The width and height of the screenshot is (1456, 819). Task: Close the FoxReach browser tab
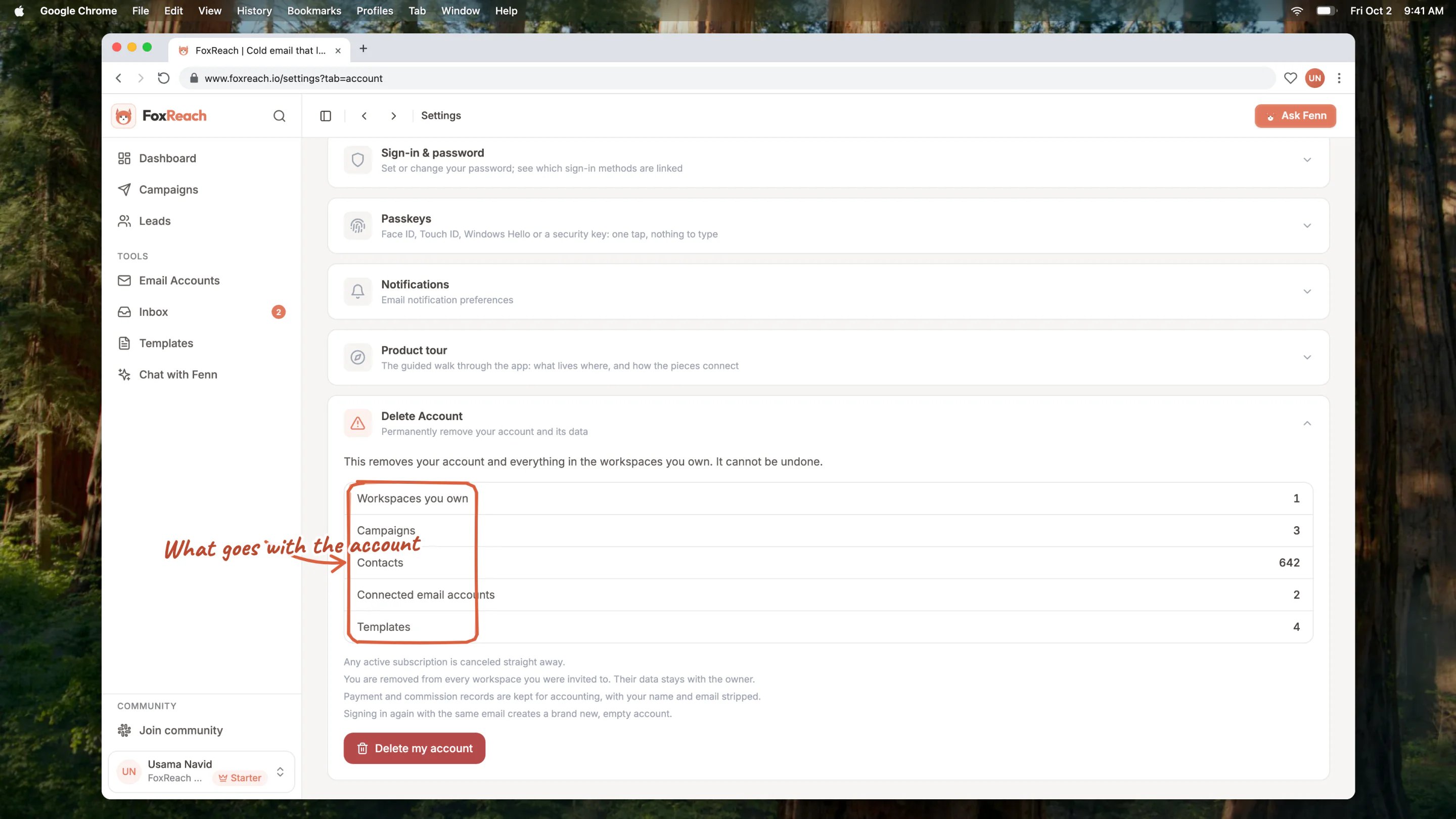tap(338, 51)
